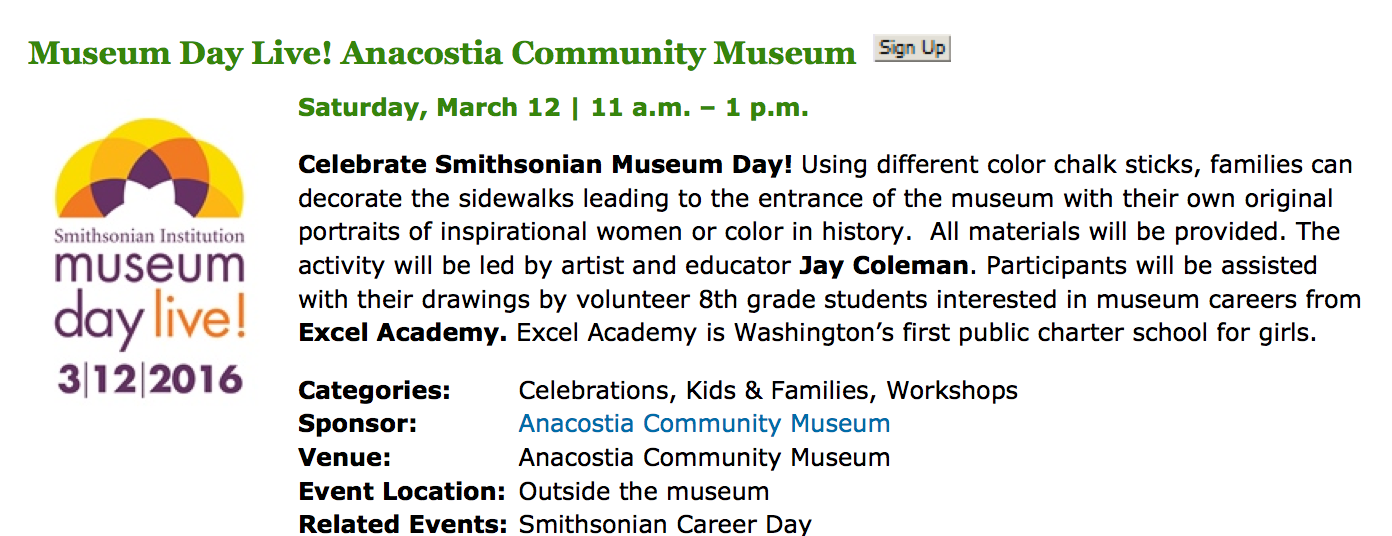Click the Venue value Anacostia Community Museum

coord(704,458)
